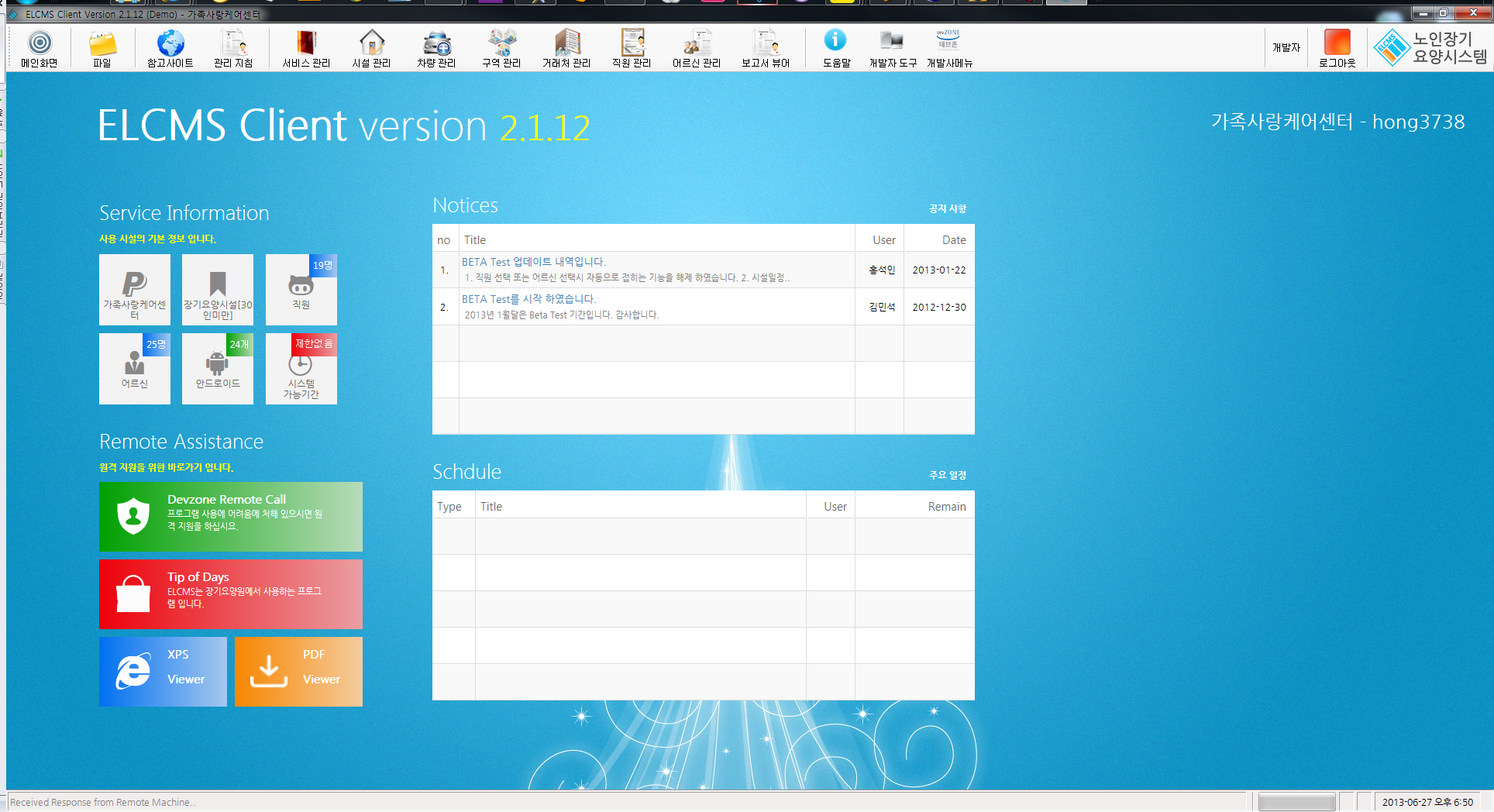Open 어르신 관리 toolbar icon
The width and height of the screenshot is (1494, 812).
click(697, 48)
